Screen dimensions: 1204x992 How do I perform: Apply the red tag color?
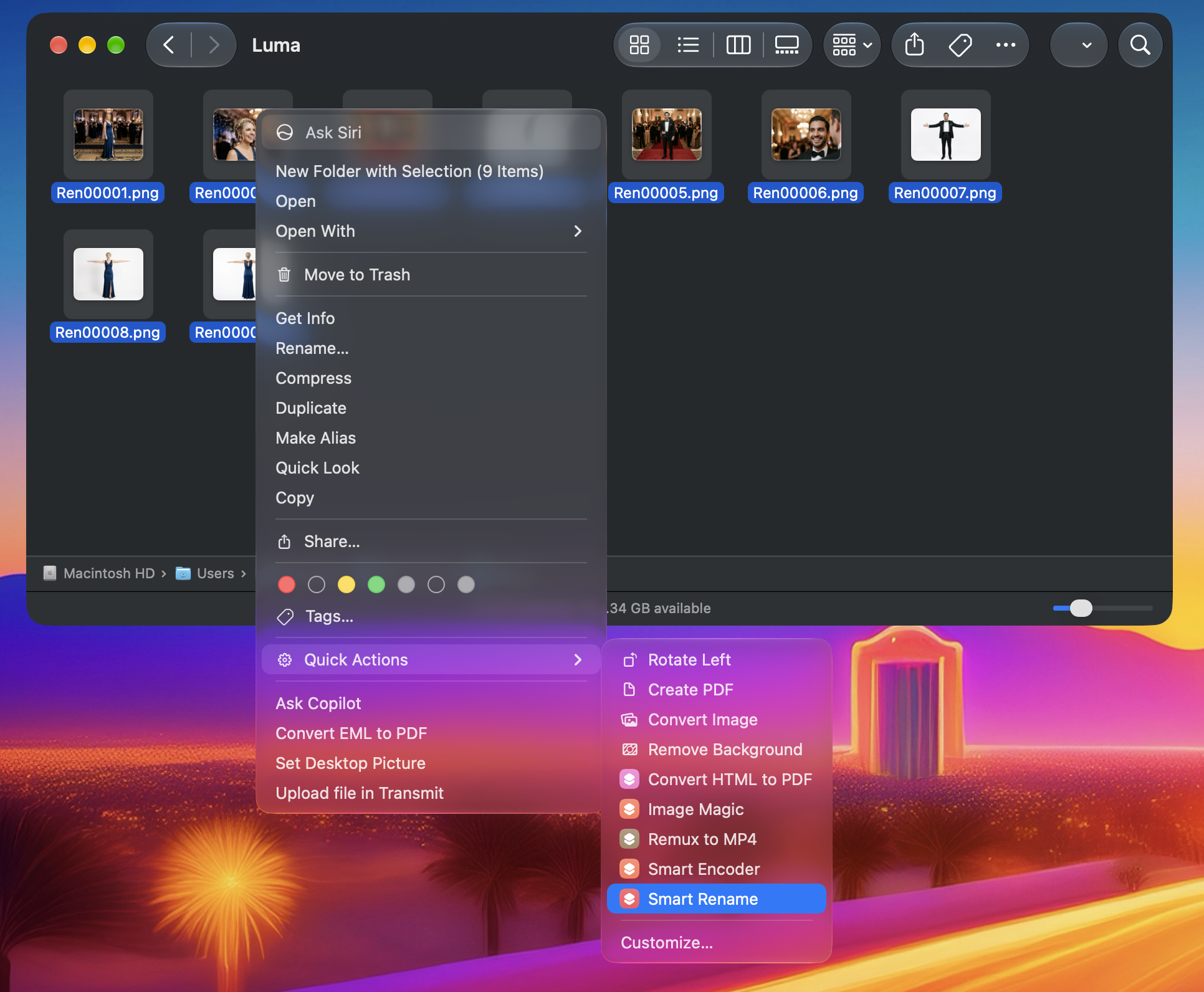tap(287, 584)
